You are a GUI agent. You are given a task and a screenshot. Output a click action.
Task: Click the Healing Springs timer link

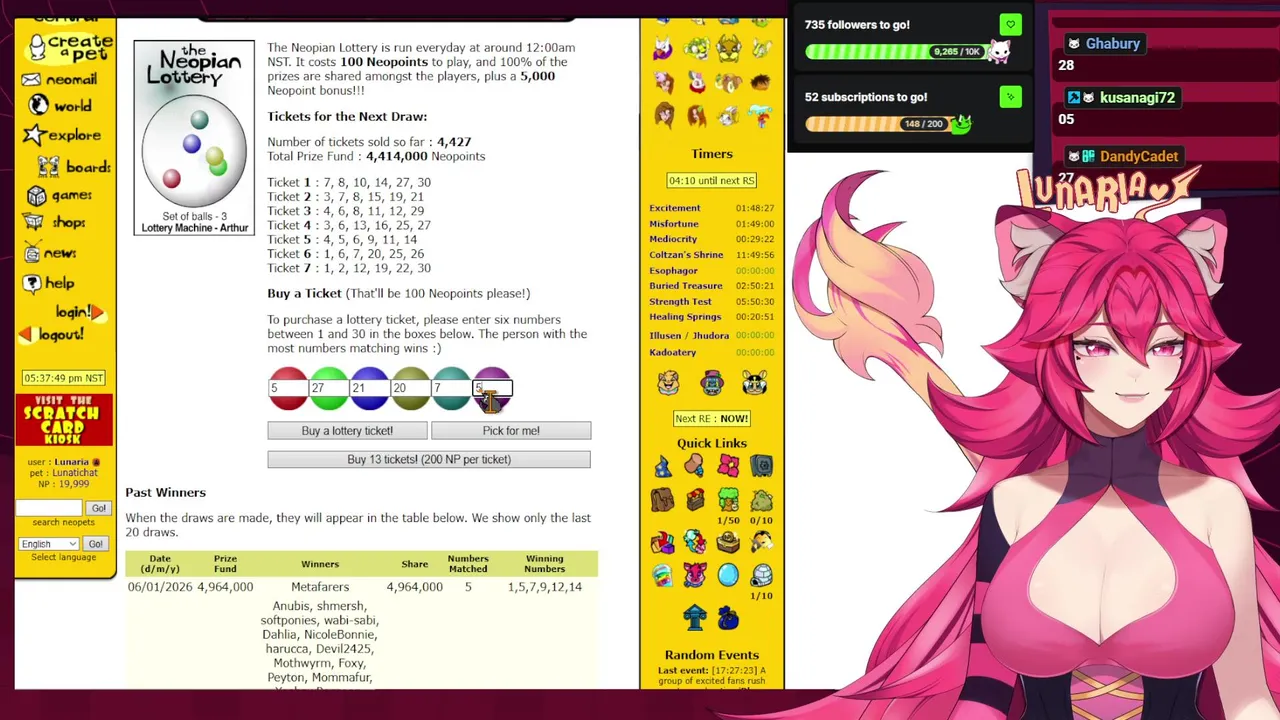[x=685, y=317]
